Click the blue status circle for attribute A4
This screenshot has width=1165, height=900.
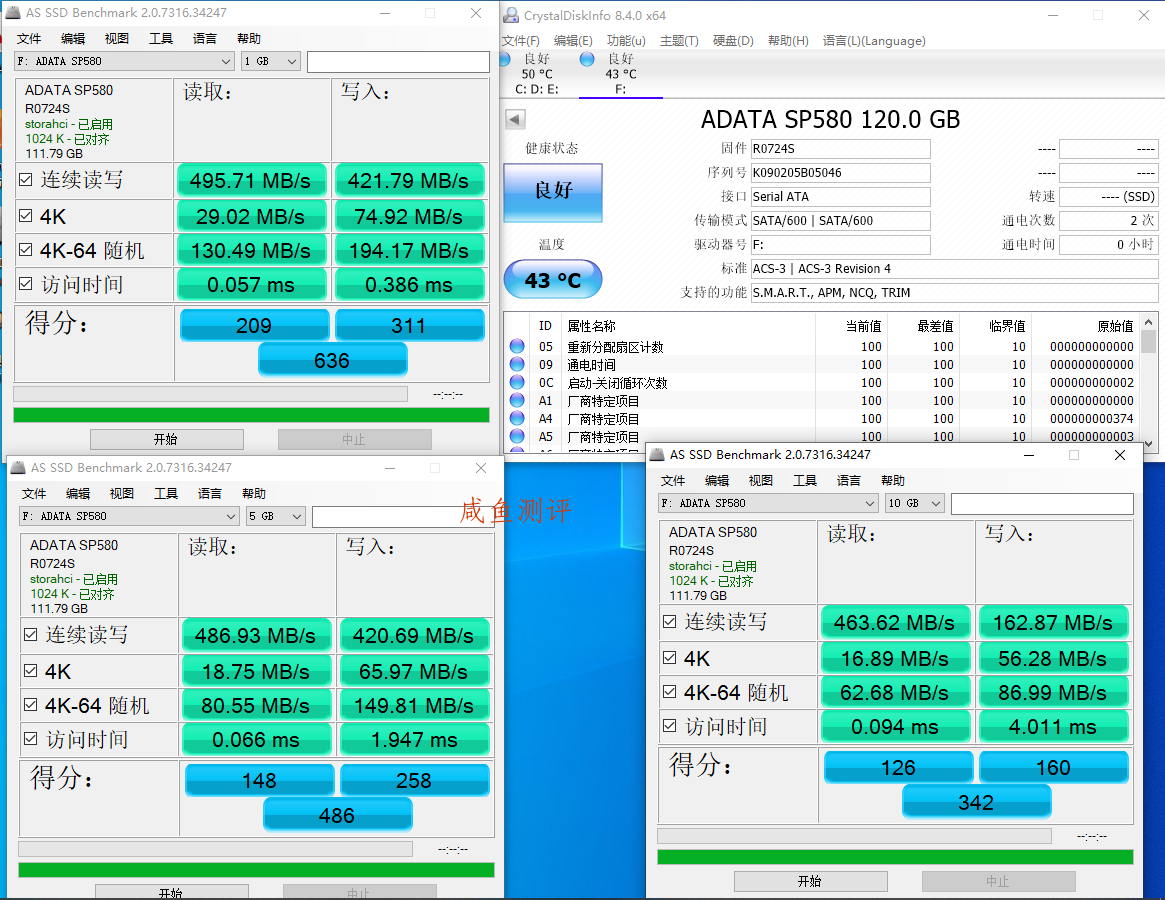point(517,418)
